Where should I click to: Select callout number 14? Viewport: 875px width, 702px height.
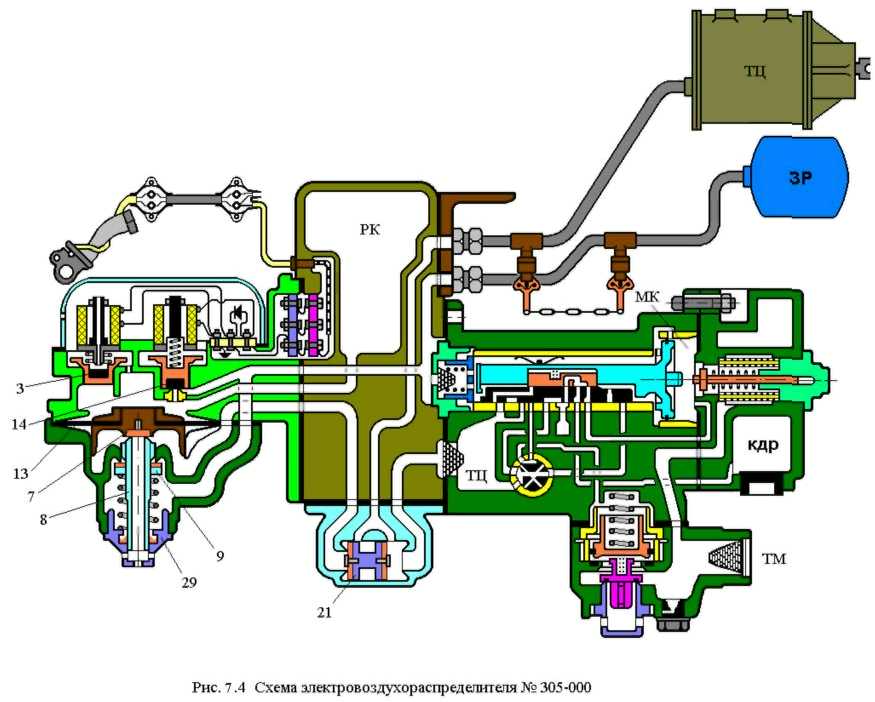(x=19, y=424)
